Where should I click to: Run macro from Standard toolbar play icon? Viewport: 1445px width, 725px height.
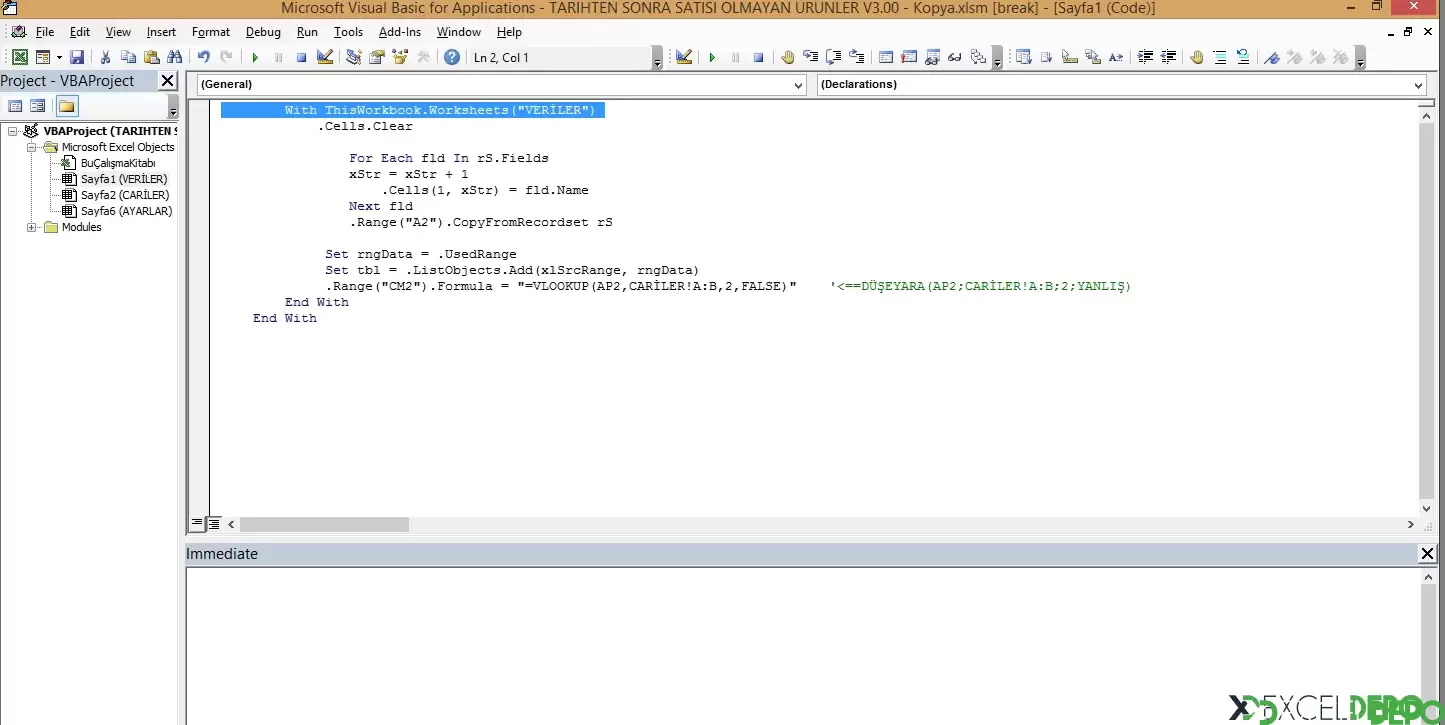tap(255, 58)
